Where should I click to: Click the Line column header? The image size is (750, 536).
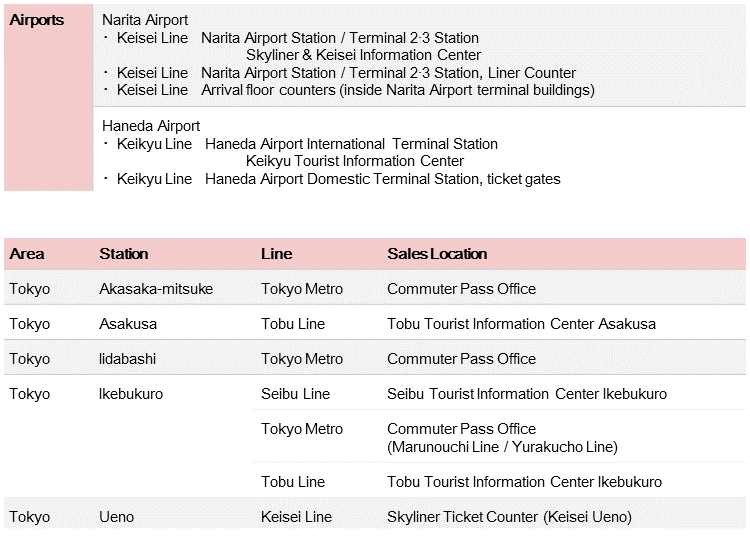tap(276, 254)
